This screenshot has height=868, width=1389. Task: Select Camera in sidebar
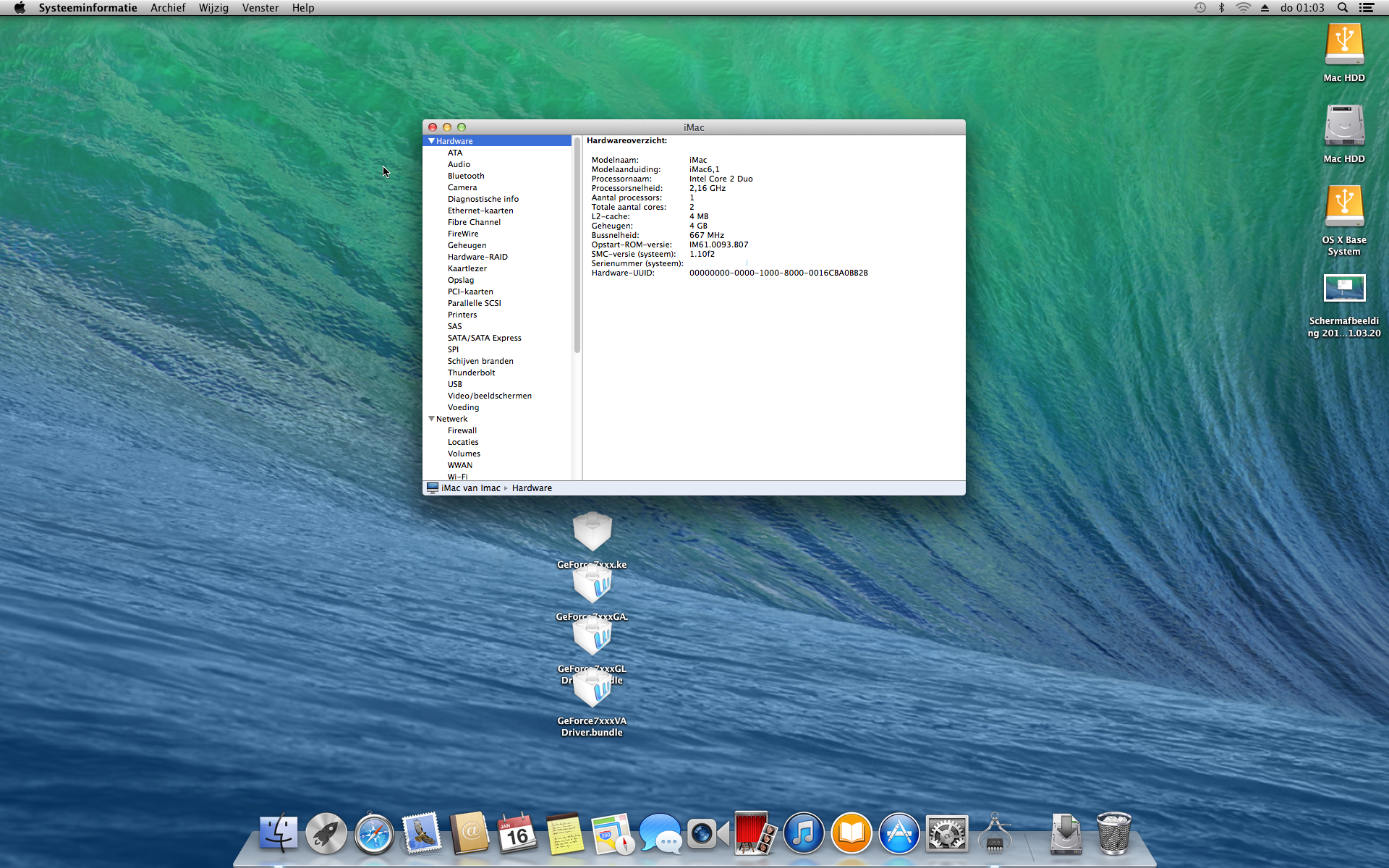click(462, 187)
